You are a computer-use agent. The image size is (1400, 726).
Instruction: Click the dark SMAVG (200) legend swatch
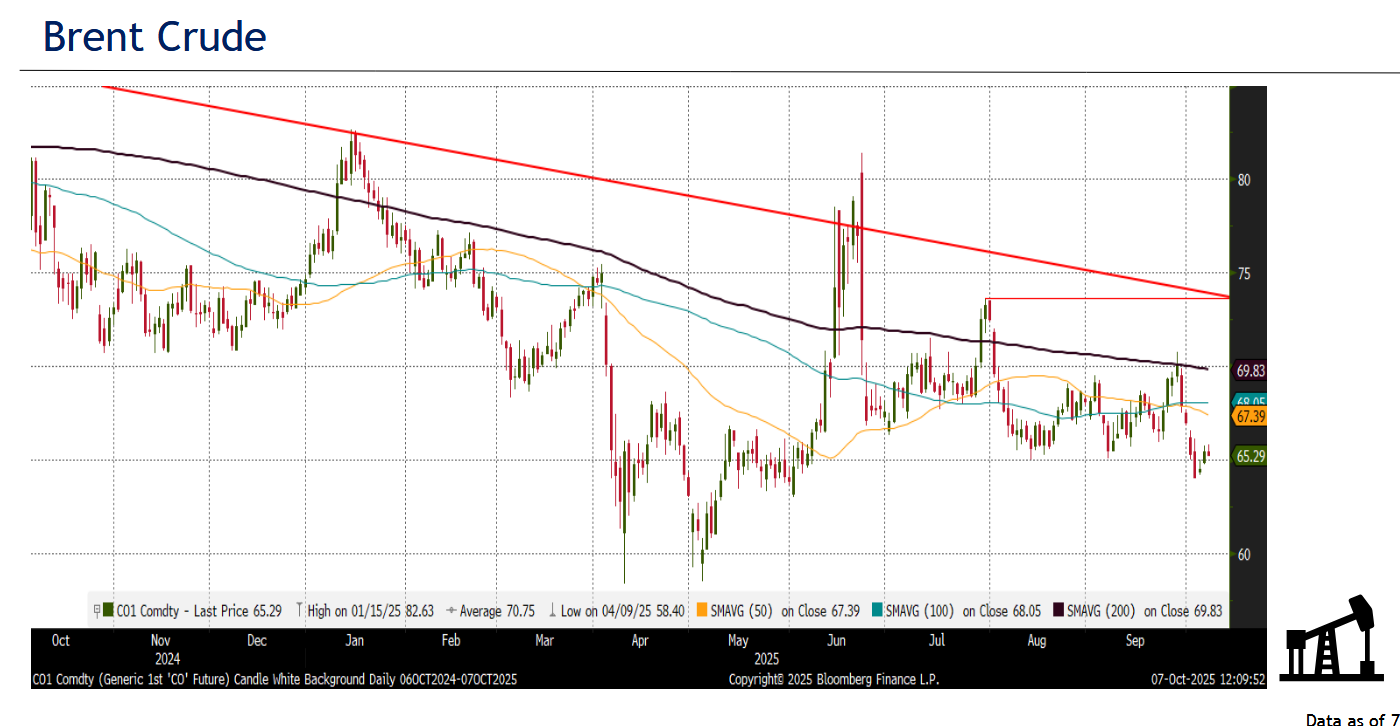tap(1059, 610)
